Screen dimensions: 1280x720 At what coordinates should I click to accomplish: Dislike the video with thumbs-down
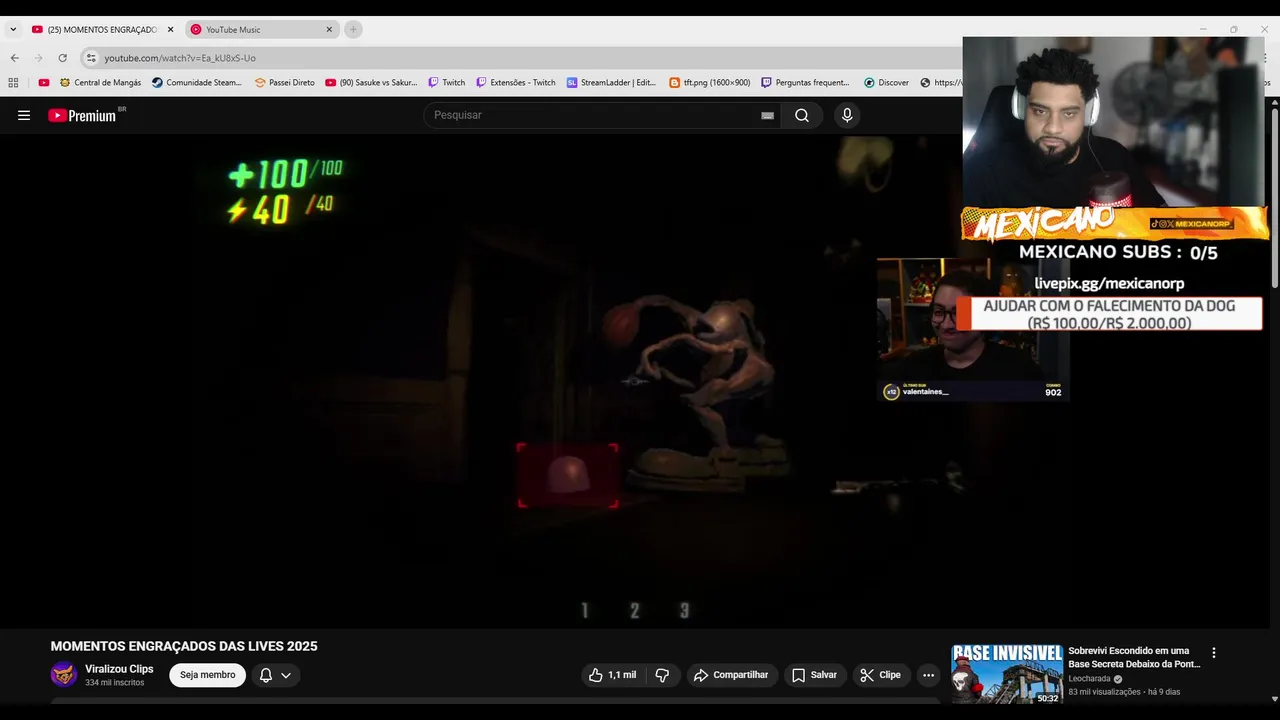click(x=662, y=675)
